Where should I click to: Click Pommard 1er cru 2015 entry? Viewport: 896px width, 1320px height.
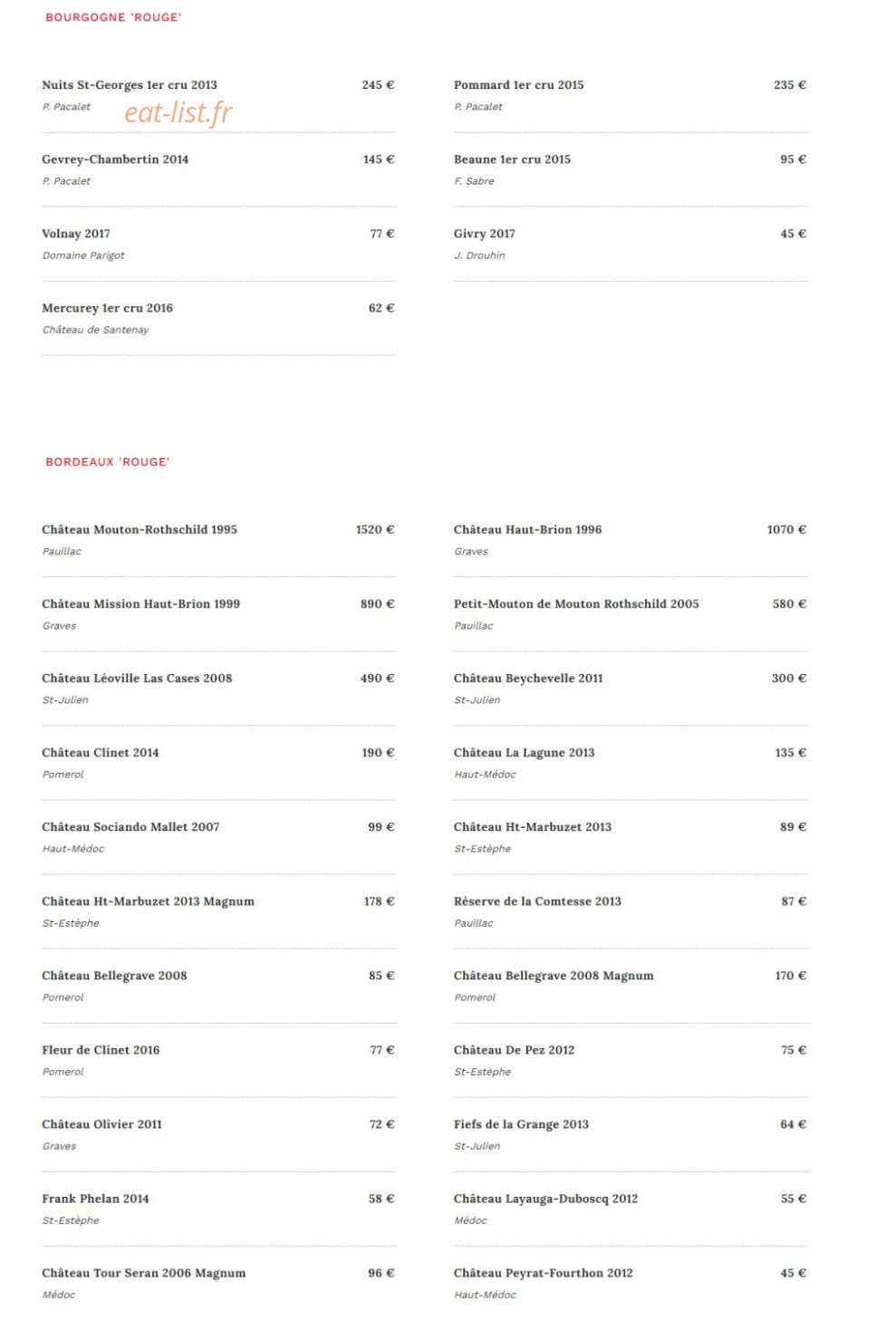click(519, 85)
